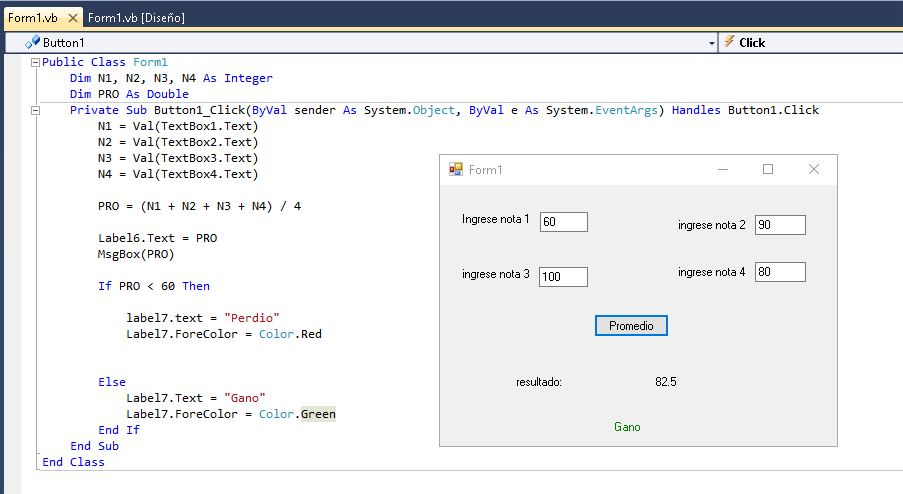
Task: Click the highlighted word Green in code
Action: pos(318,414)
